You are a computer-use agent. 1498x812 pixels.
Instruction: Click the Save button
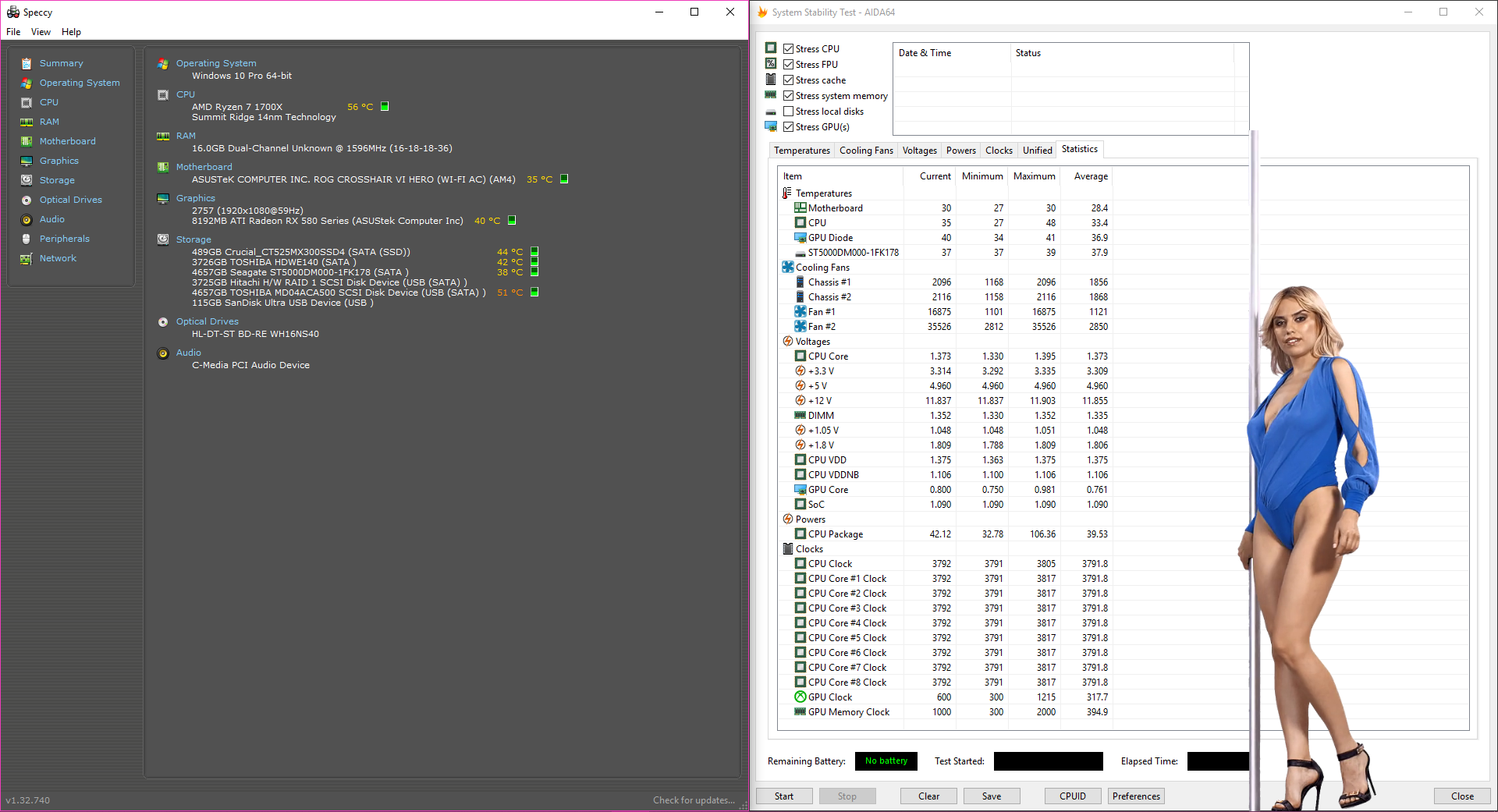coord(992,796)
